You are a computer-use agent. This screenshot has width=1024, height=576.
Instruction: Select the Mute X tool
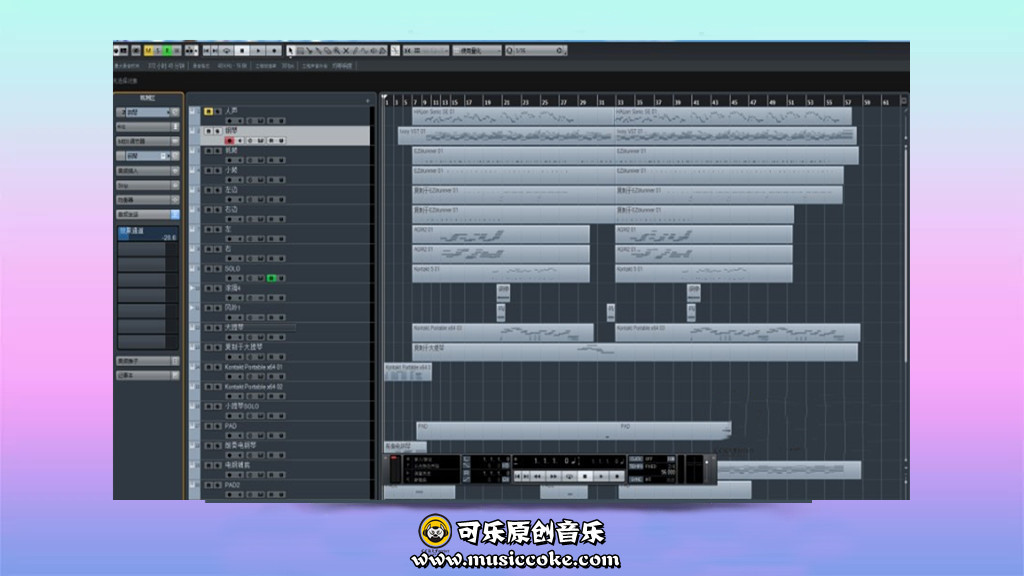[346, 51]
